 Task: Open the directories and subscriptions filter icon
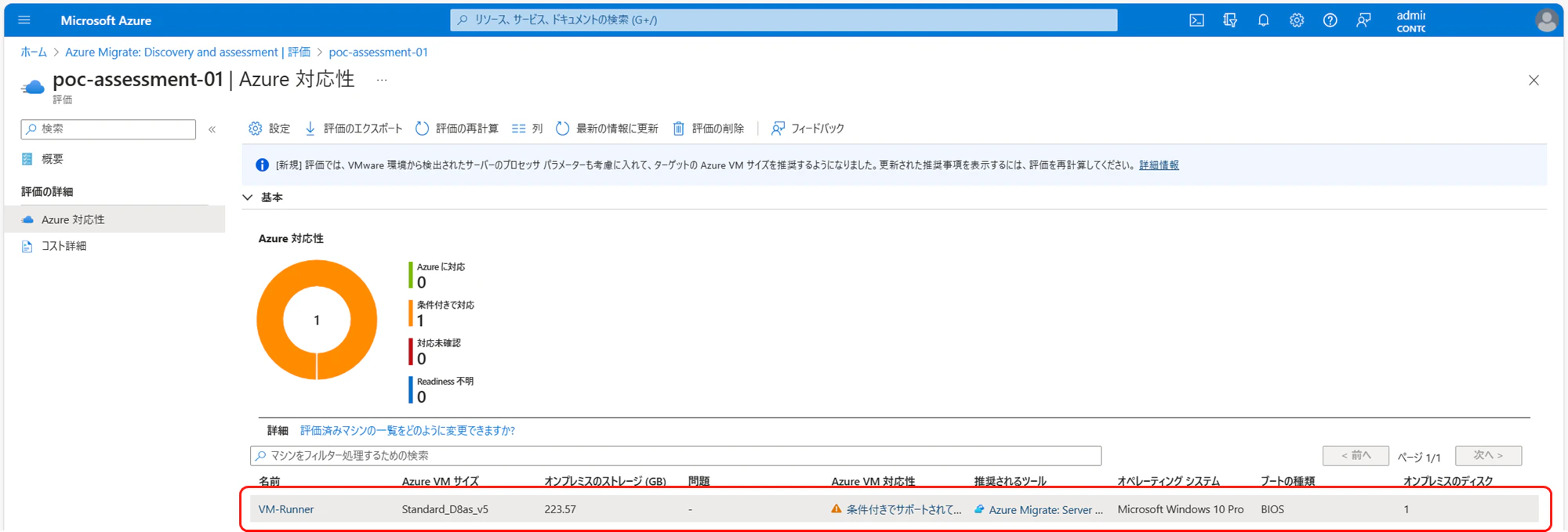1230,20
